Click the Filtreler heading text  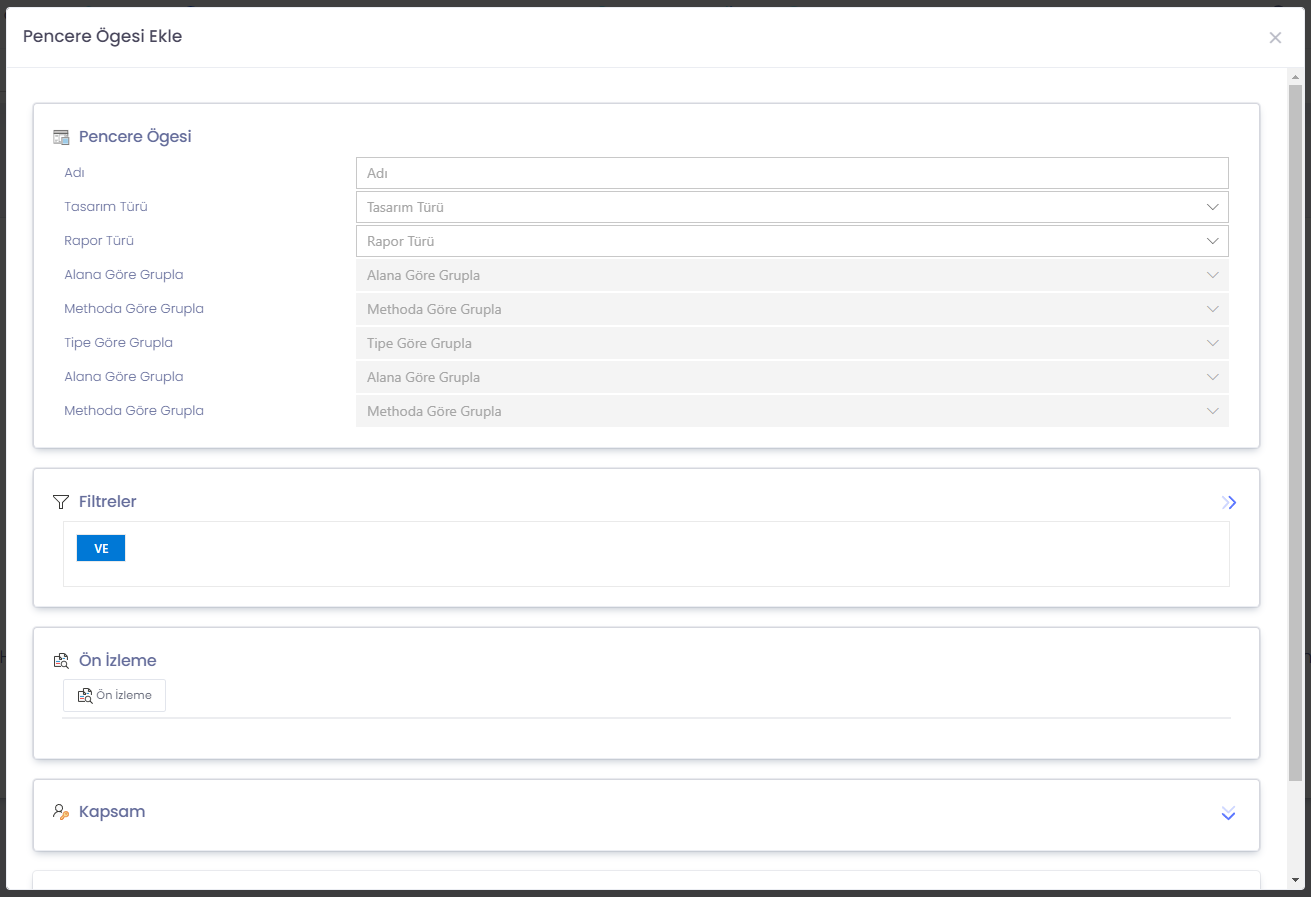[108, 502]
